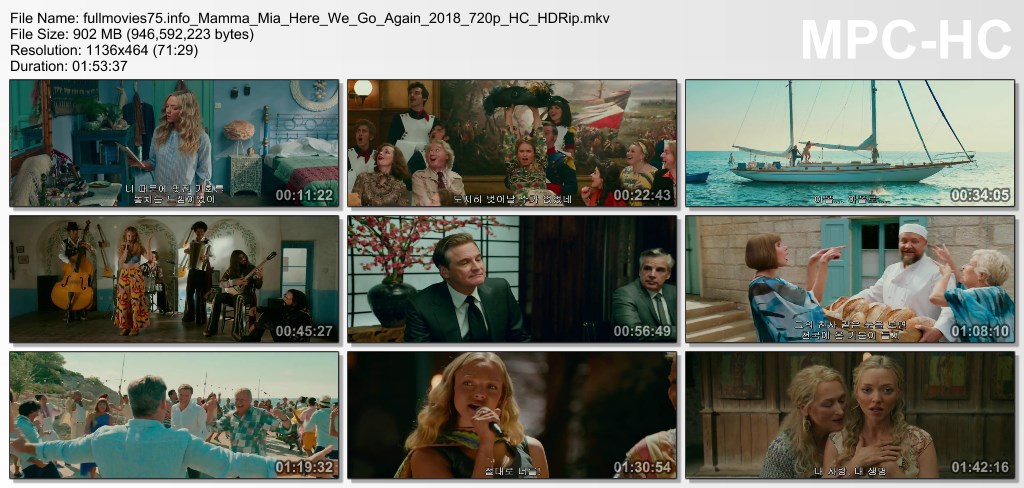Viewport: 1024px width, 488px height.
Task: Click the 00:45:27 timestamp label
Action: click(304, 331)
